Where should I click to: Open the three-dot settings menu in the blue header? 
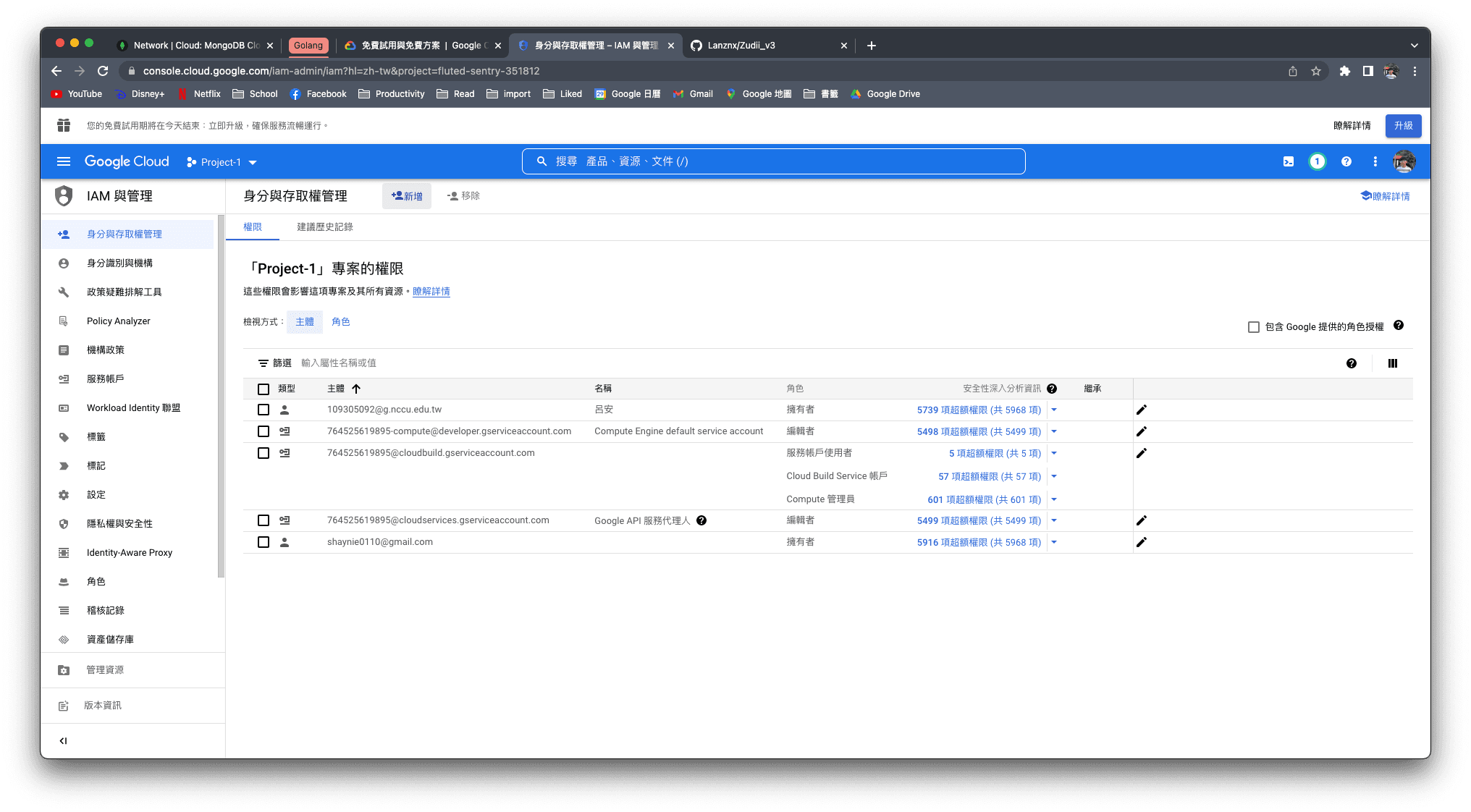click(x=1375, y=161)
